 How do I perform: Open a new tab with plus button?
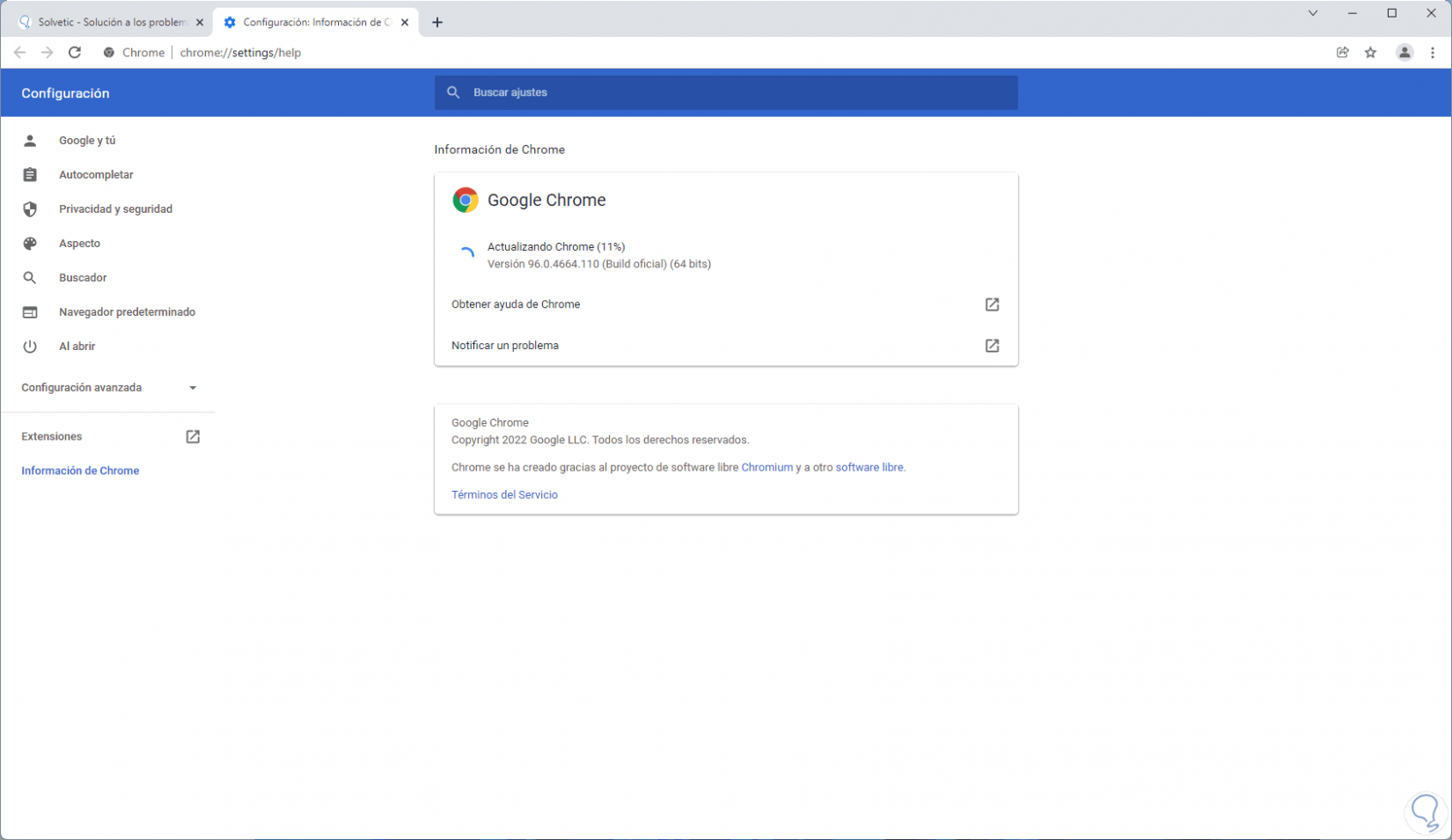tap(437, 23)
